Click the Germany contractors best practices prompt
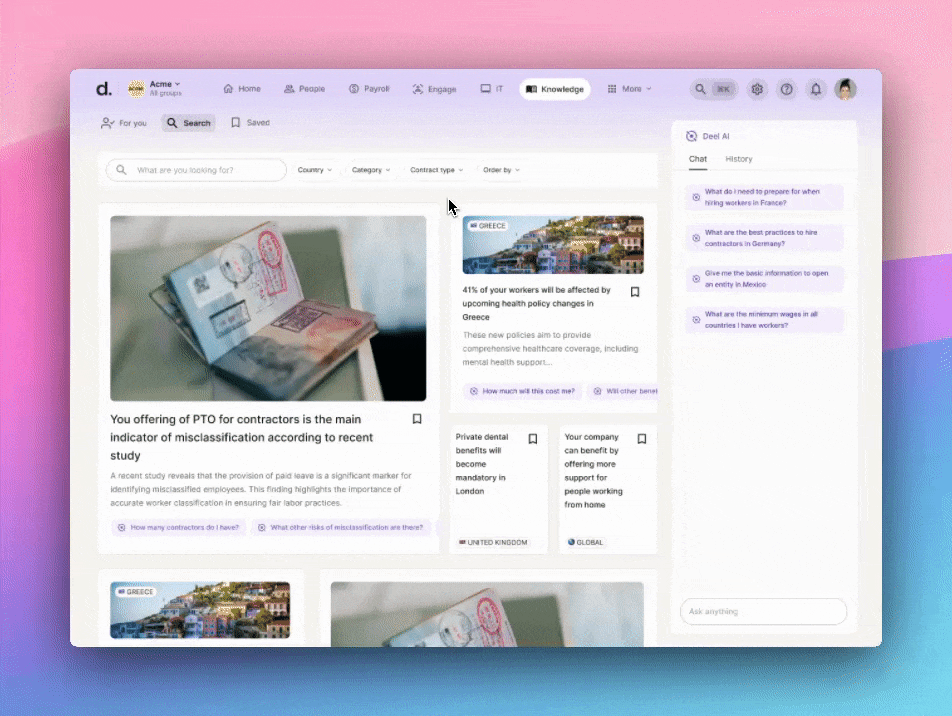 (766, 238)
